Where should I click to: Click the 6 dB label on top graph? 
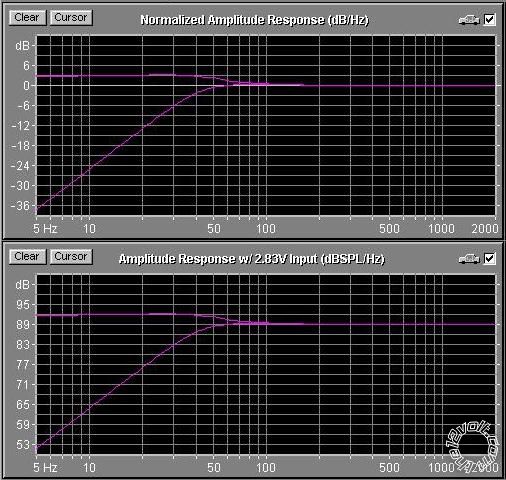click(26, 66)
